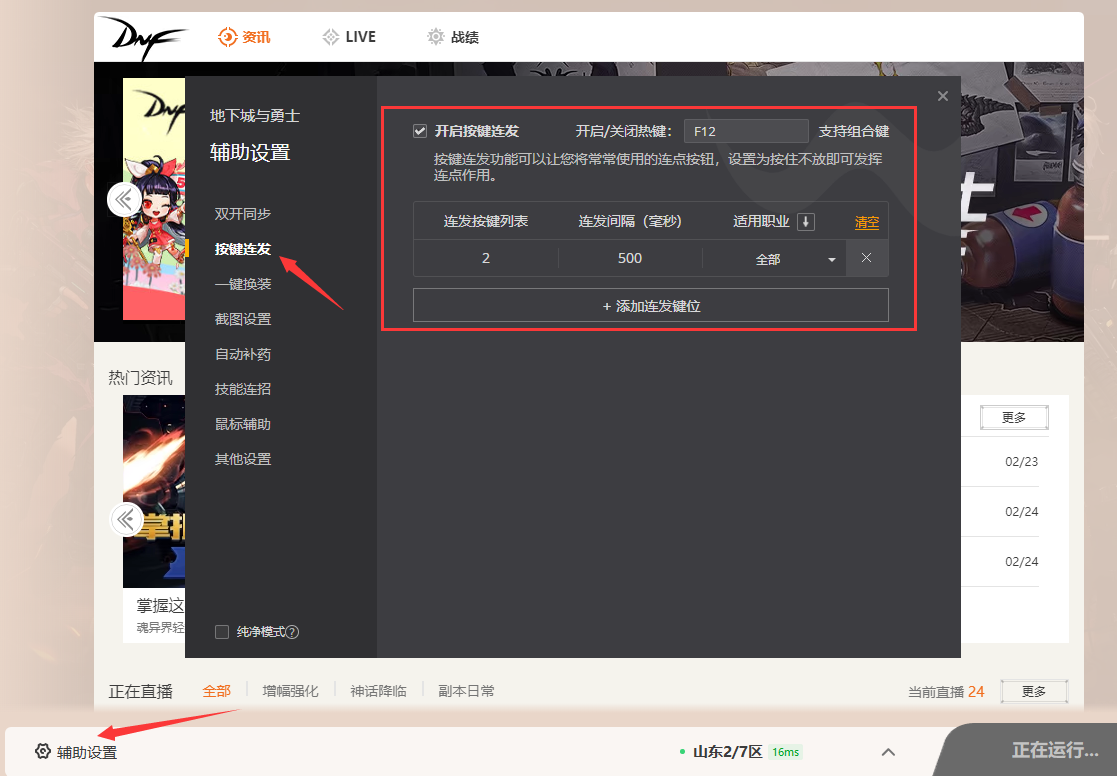Click the 更多 button in the news list
The image size is (1117, 776).
(x=1014, y=418)
